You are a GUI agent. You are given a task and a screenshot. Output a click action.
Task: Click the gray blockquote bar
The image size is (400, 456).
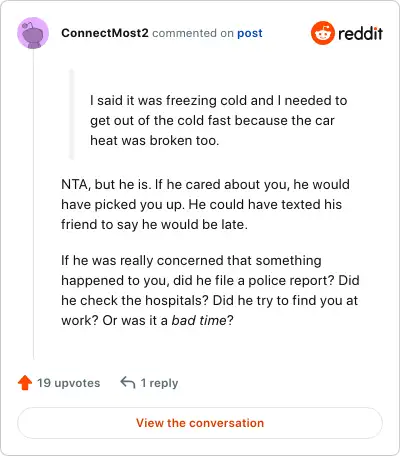(x=71, y=114)
